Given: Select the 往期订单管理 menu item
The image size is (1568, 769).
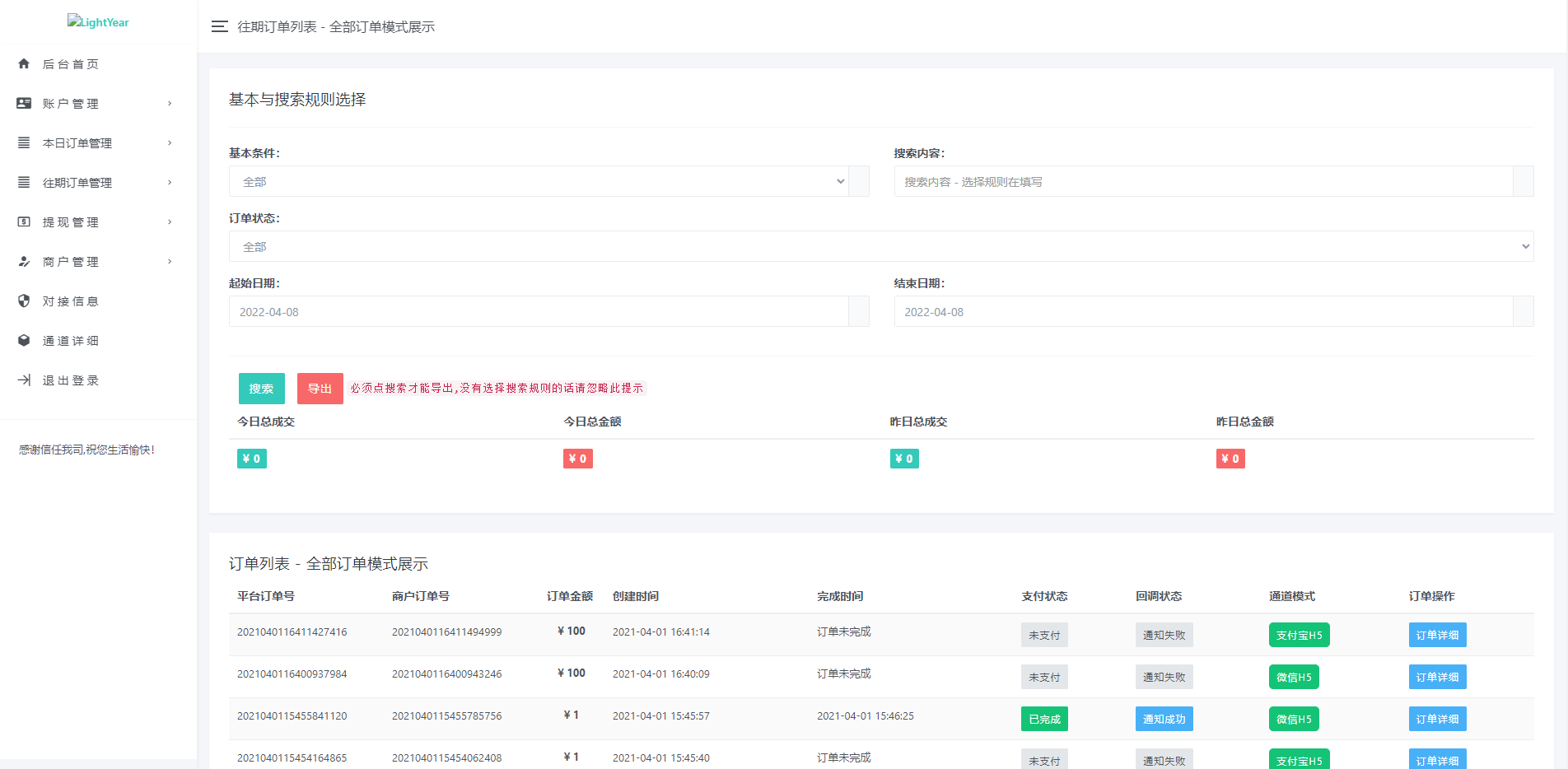Looking at the screenshot, I should click(x=78, y=182).
